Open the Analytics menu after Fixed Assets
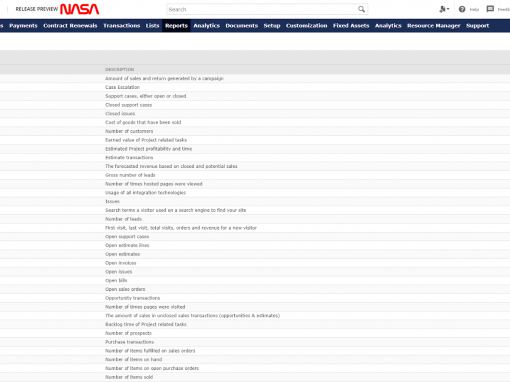 click(x=388, y=26)
